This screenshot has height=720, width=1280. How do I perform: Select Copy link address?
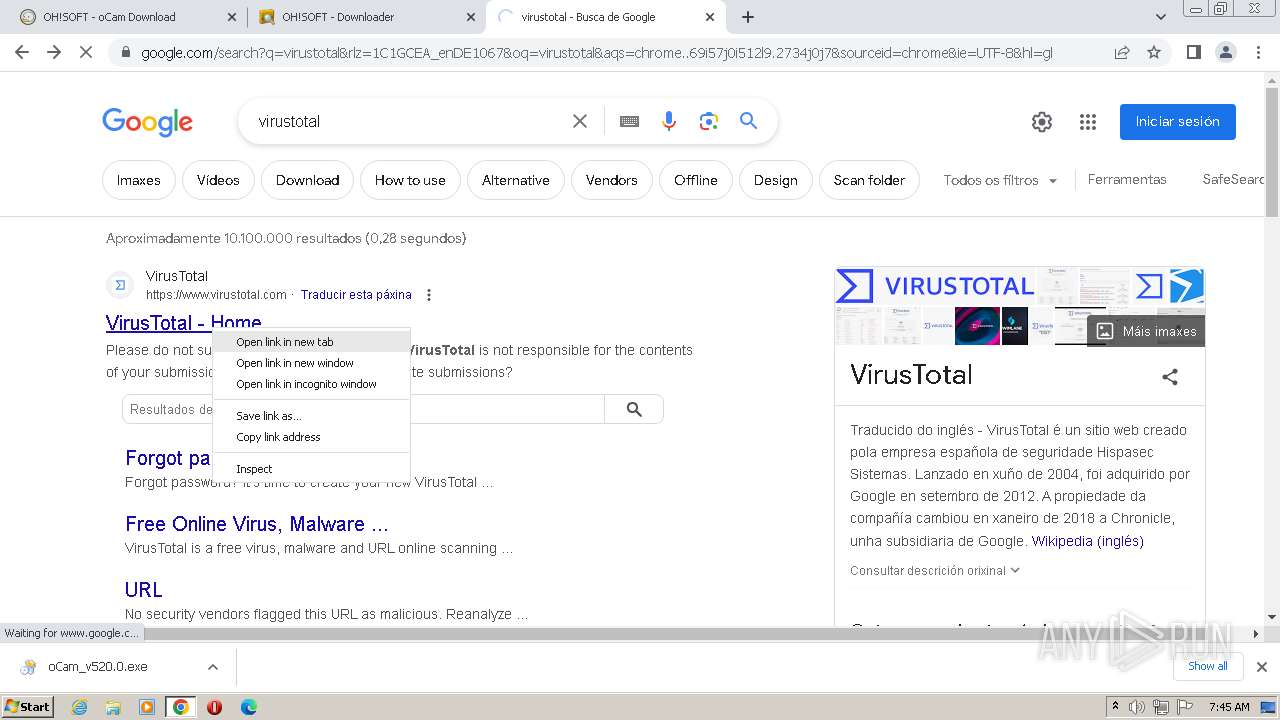pyautogui.click(x=312, y=437)
